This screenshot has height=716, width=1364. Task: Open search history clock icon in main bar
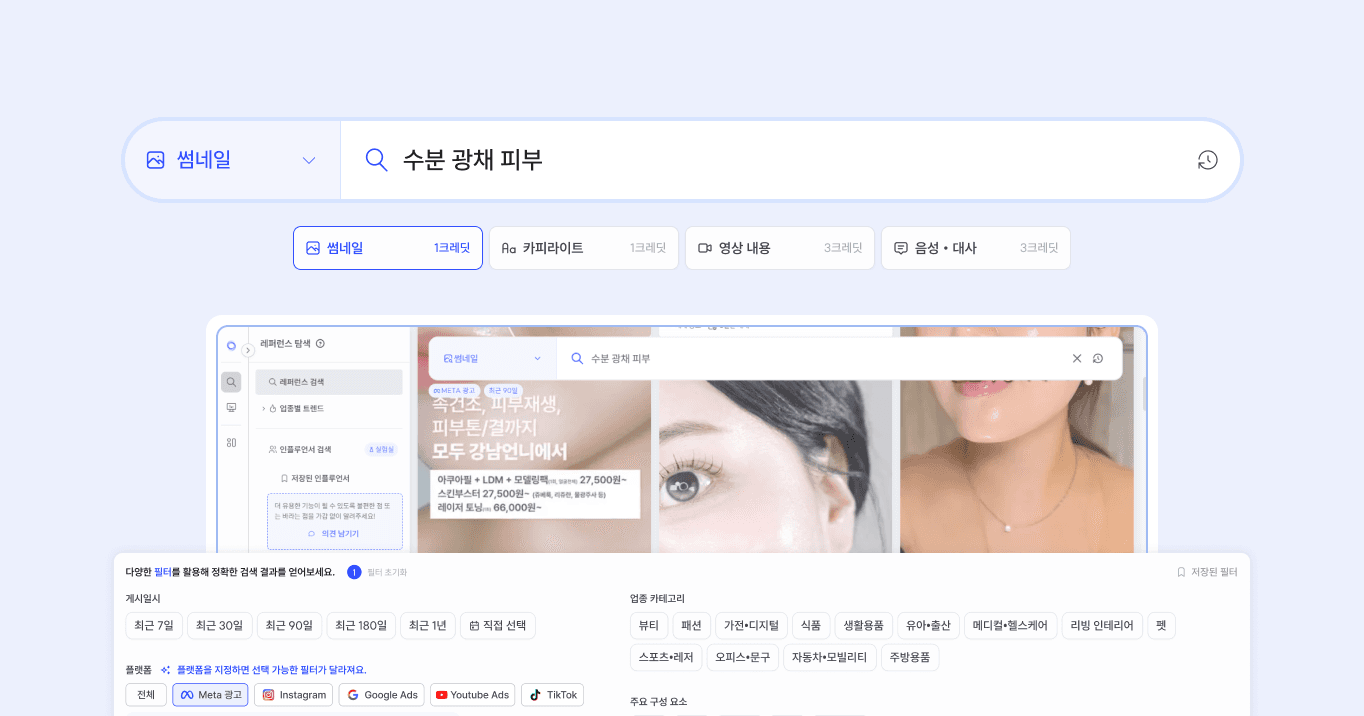click(1207, 160)
